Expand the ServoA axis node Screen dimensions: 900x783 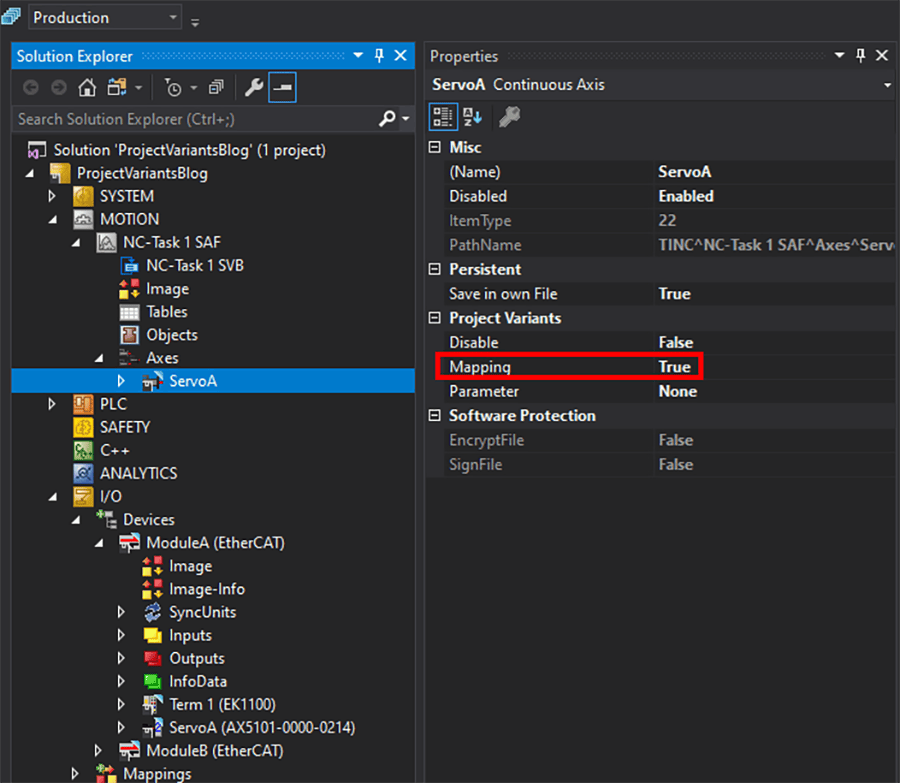(x=121, y=381)
